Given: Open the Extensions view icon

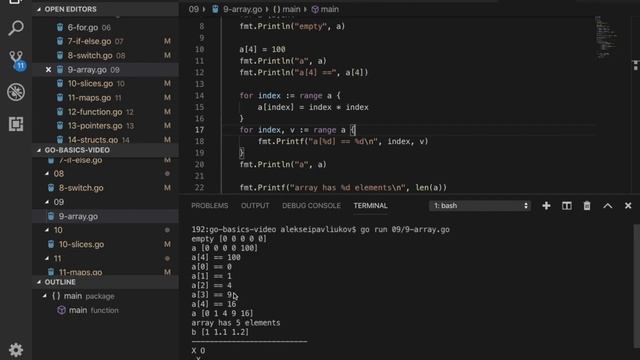Looking at the screenshot, I should click(16, 124).
